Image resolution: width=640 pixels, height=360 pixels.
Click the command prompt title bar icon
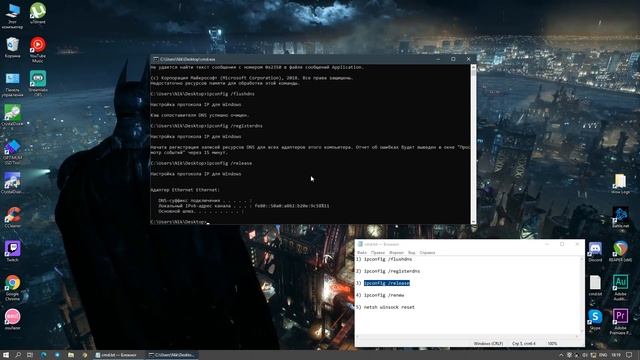[156, 59]
